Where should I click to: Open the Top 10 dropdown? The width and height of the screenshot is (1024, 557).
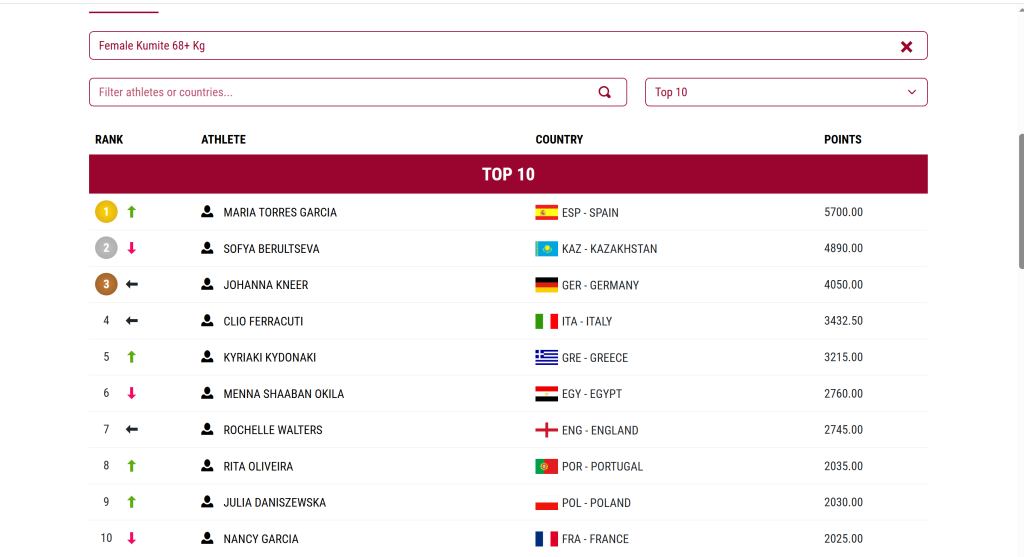point(786,92)
